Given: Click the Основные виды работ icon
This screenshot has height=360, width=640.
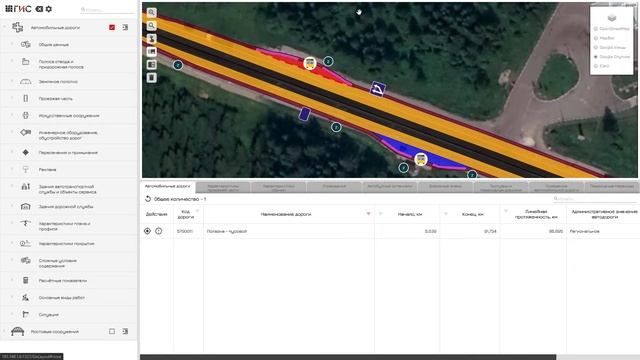Looking at the screenshot, I should (25, 298).
